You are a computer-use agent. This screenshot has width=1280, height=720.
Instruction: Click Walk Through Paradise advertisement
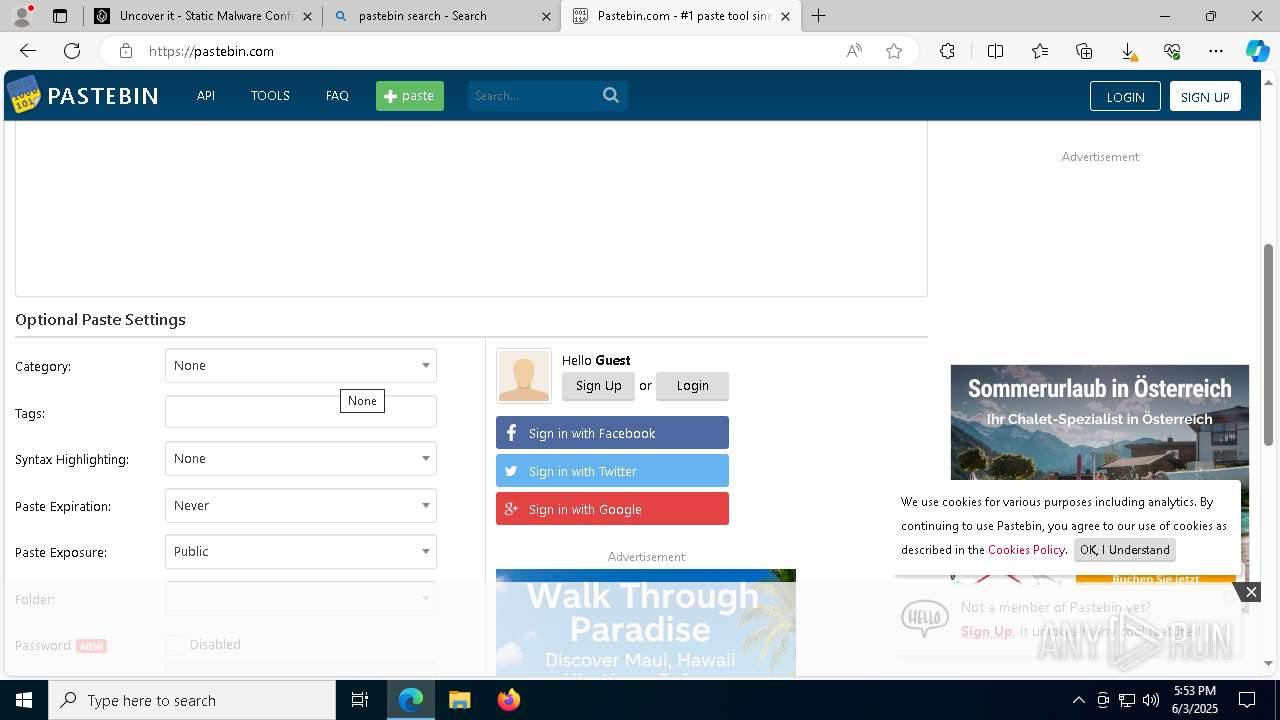coord(646,623)
